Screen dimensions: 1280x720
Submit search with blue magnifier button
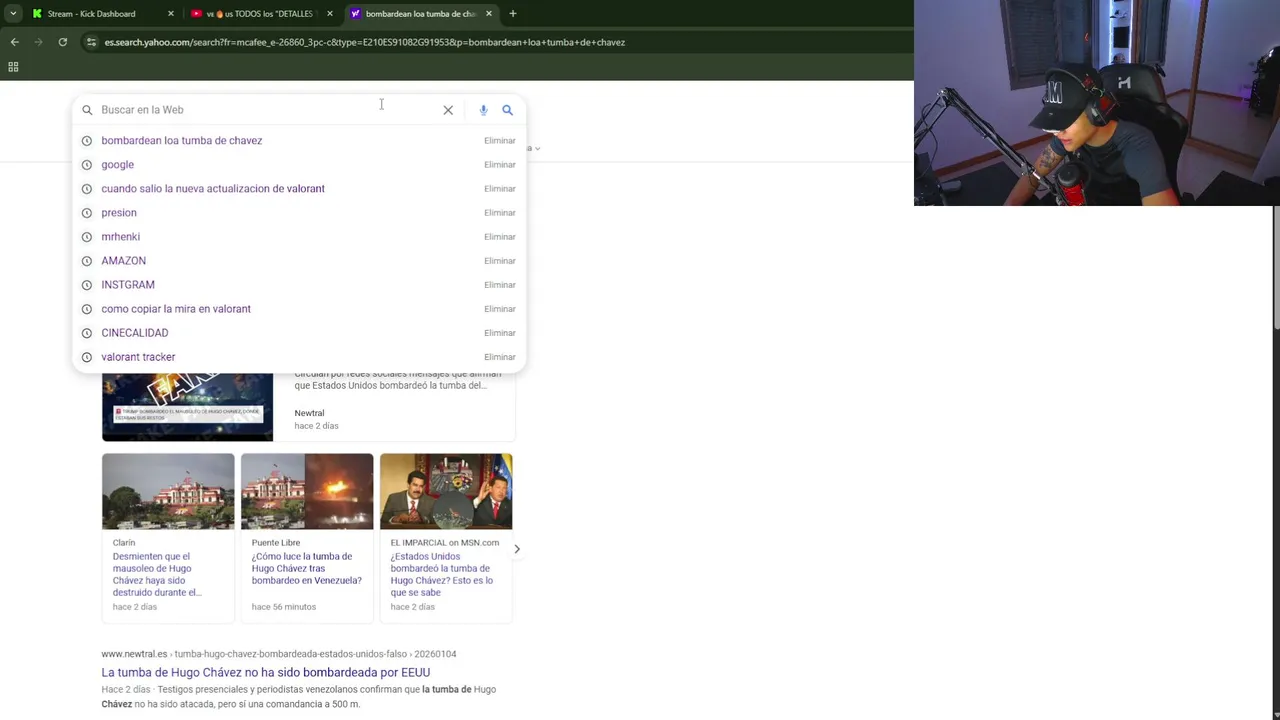click(x=507, y=110)
